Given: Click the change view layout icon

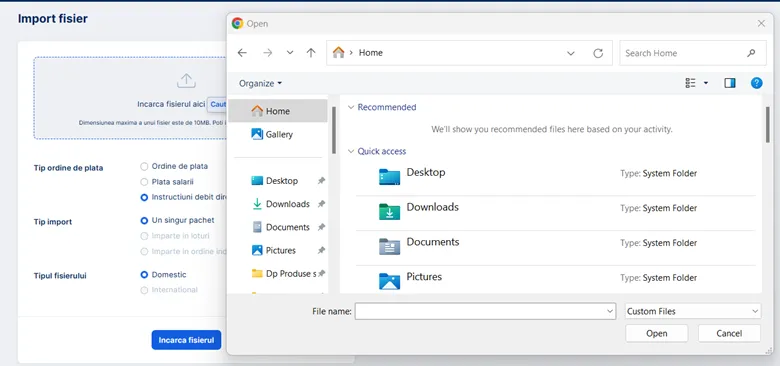Looking at the screenshot, I should tap(690, 83).
